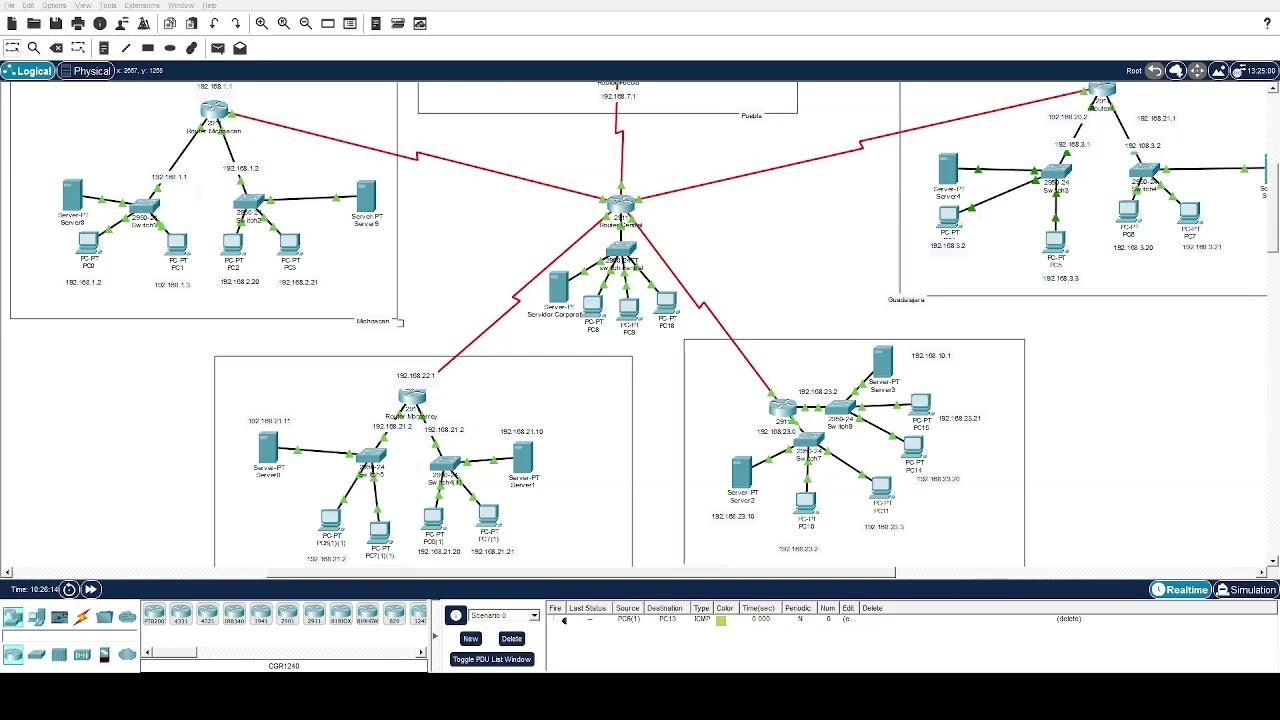The height and width of the screenshot is (720, 1280).
Task: Create a new scenario with New button
Action: coord(470,639)
